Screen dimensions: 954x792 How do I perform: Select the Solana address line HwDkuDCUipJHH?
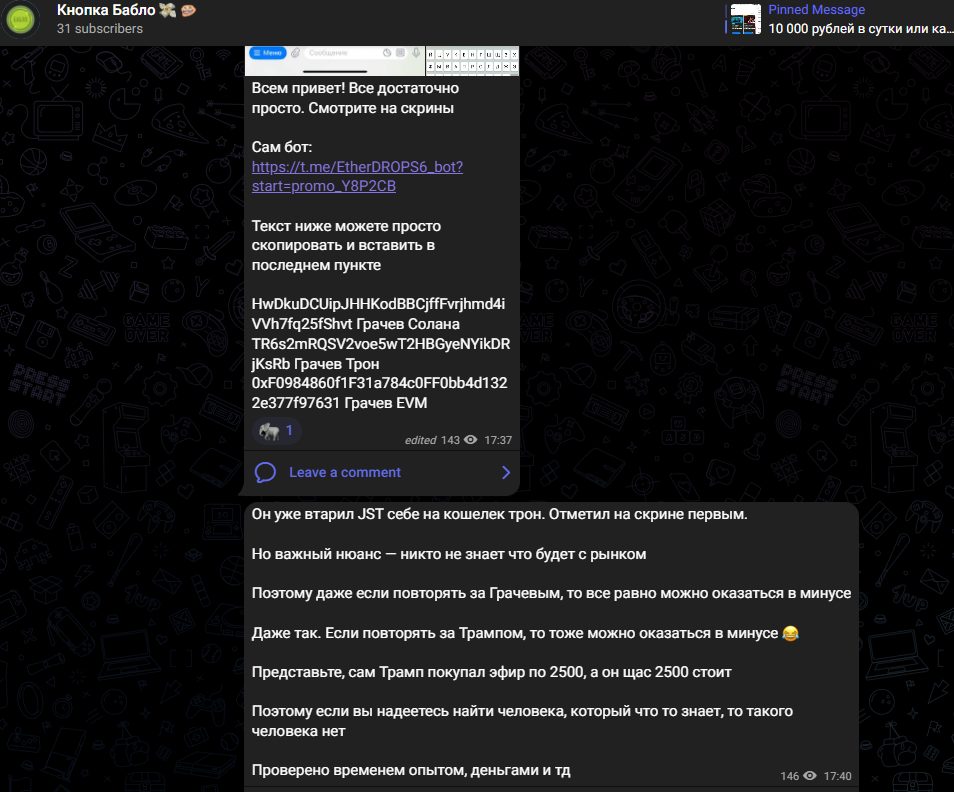[x=378, y=304]
